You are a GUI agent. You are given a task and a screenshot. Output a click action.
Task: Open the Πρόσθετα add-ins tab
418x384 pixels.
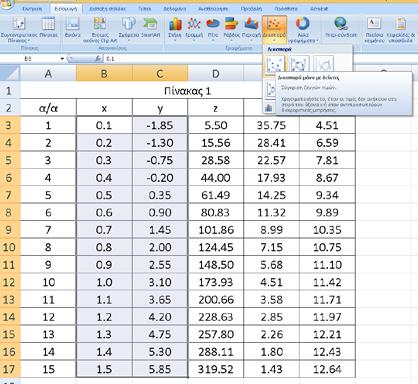pos(286,9)
